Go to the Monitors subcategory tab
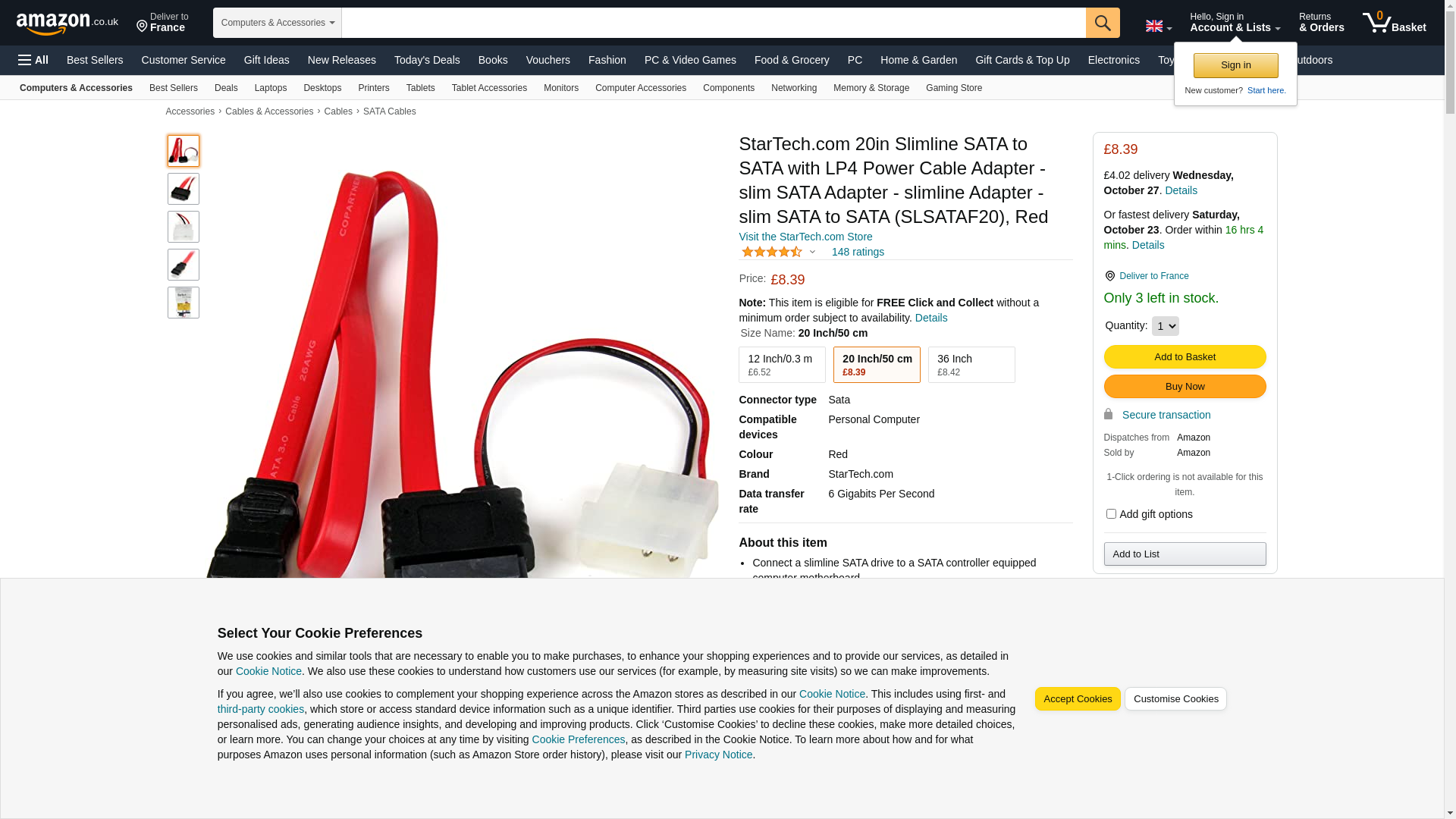This screenshot has width=1456, height=819. coord(561,88)
